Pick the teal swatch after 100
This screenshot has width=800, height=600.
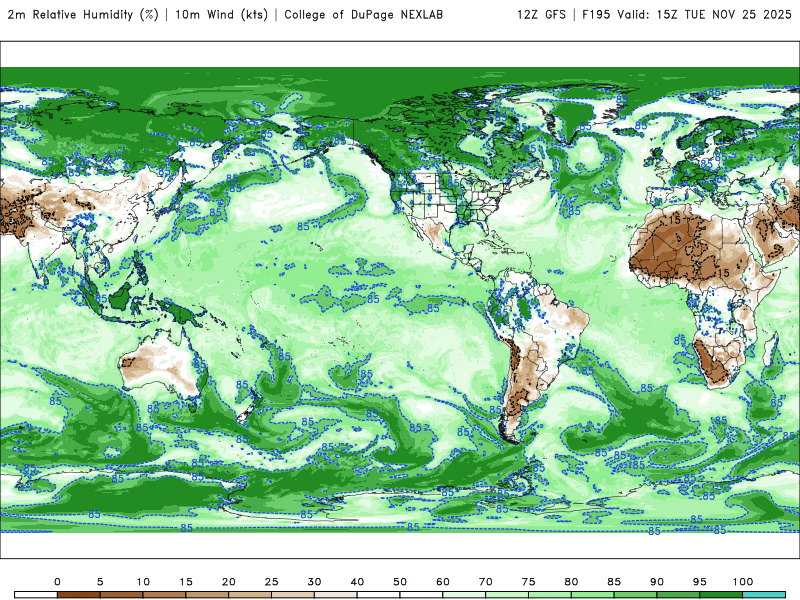pos(764,595)
